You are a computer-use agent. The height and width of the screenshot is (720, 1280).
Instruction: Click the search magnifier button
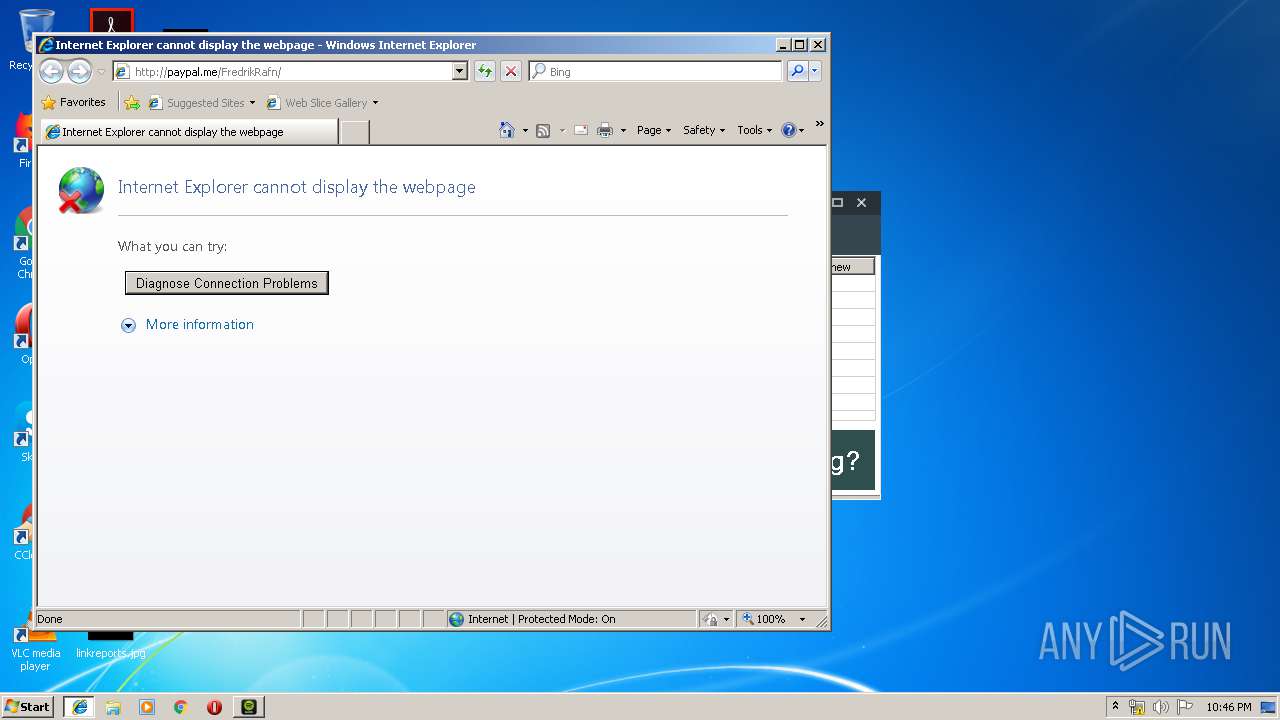797,71
